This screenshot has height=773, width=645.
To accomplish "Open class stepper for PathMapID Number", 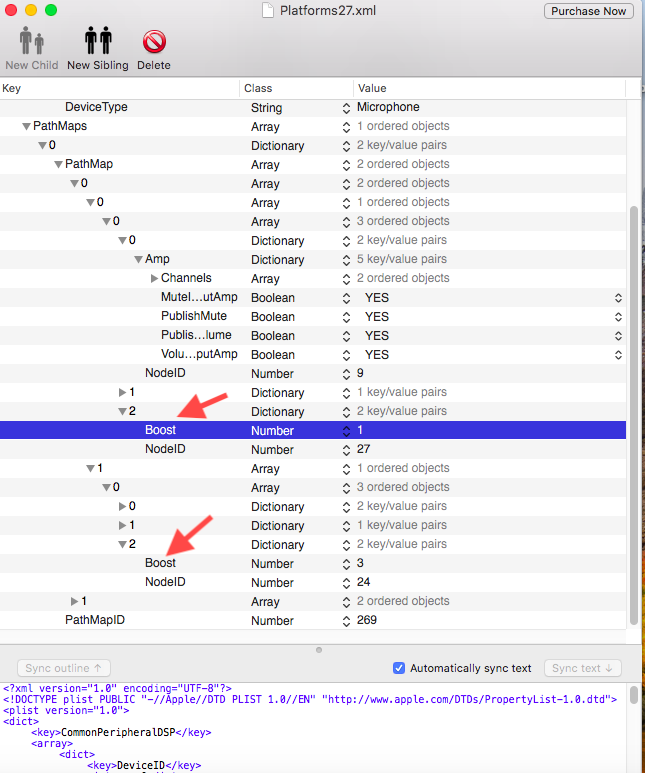I will (x=346, y=621).
